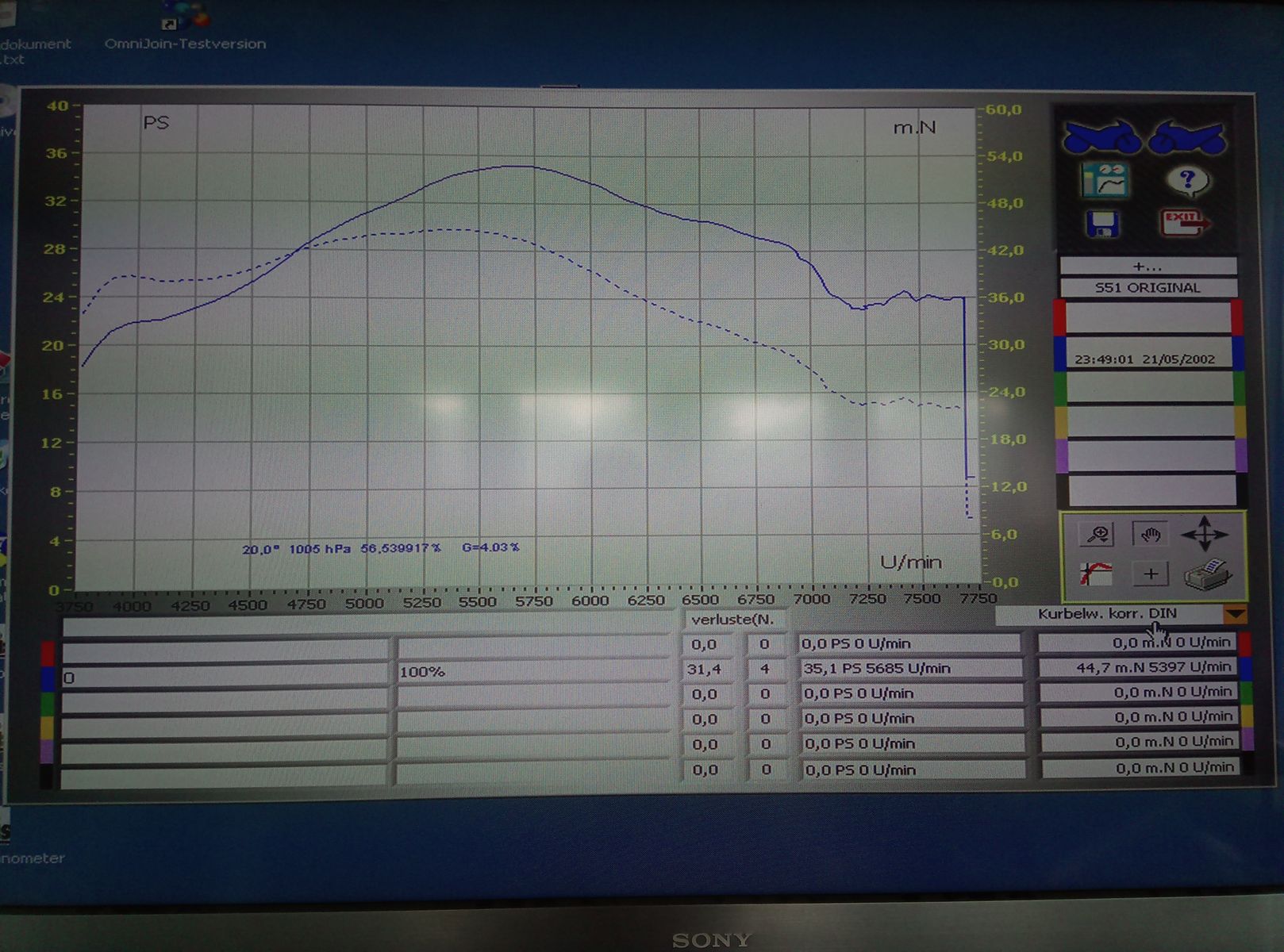Click the right blue motorcycle icon

pos(1187,137)
